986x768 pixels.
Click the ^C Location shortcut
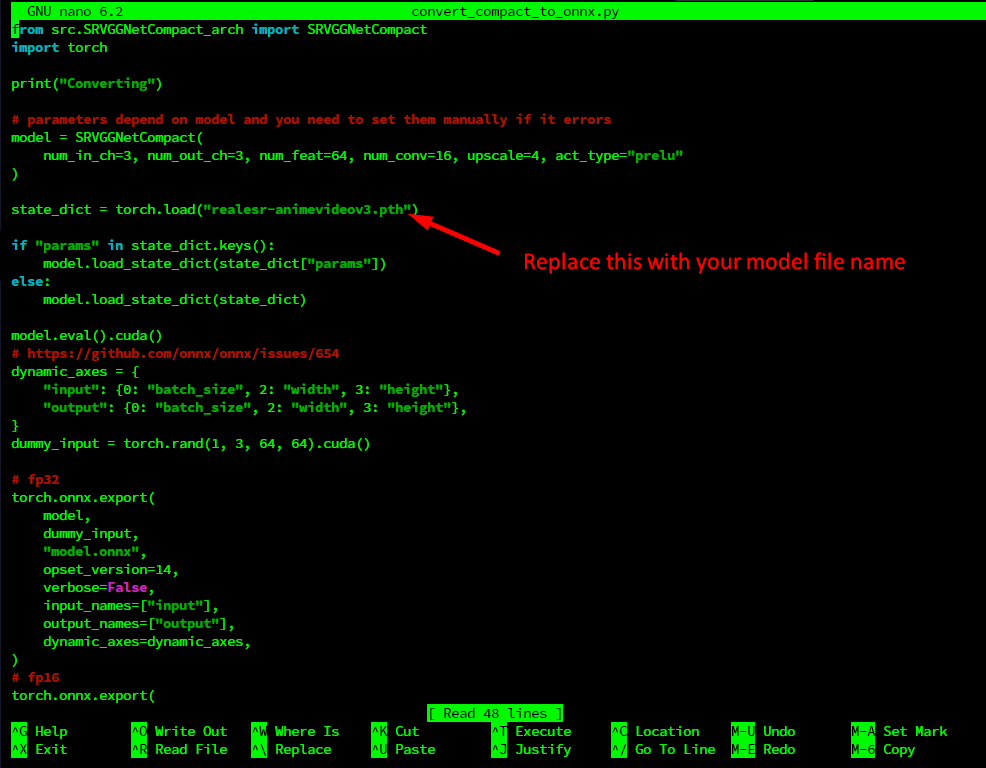tap(654, 731)
